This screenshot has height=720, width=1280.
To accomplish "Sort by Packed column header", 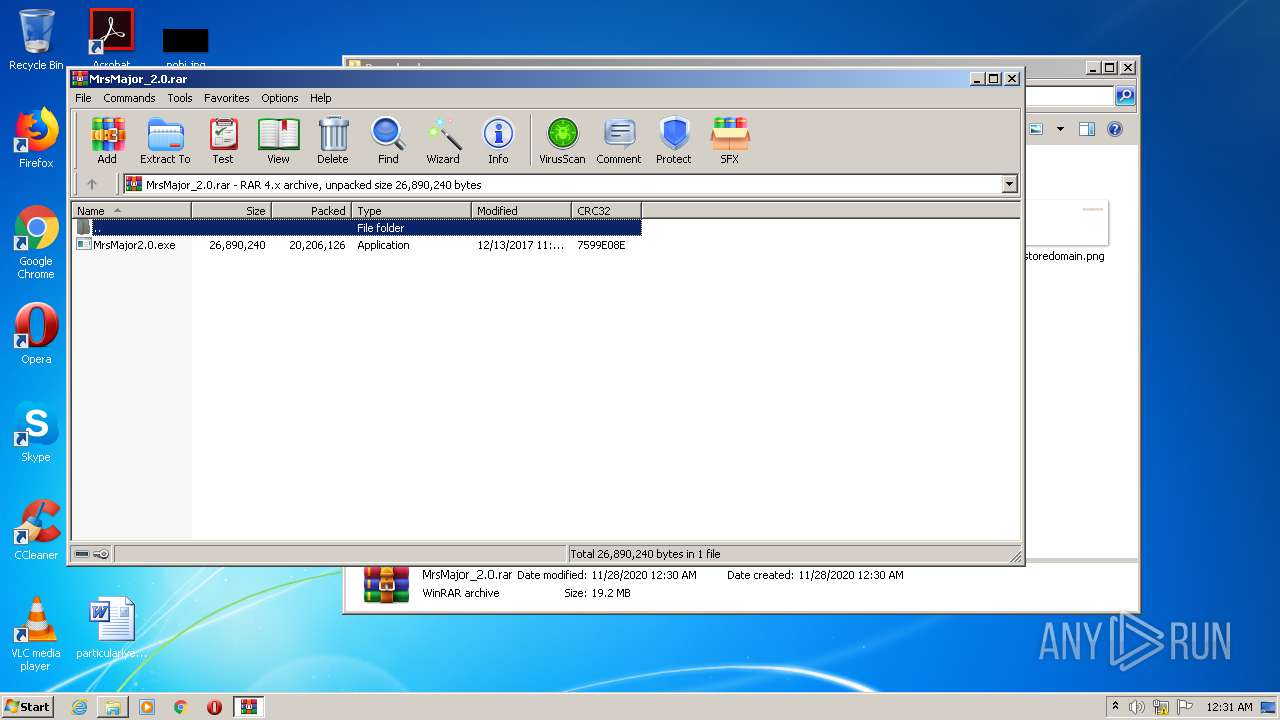I will (311, 210).
